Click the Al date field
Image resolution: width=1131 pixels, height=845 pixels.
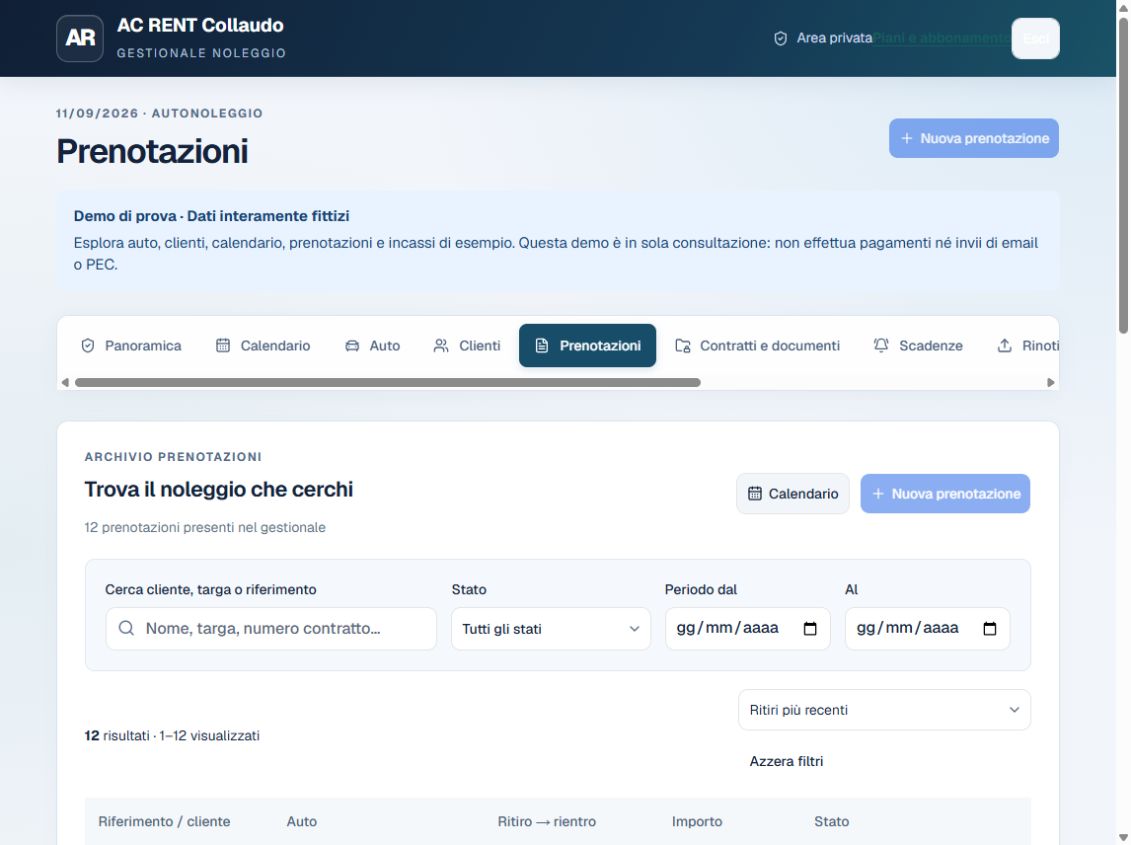928,629
